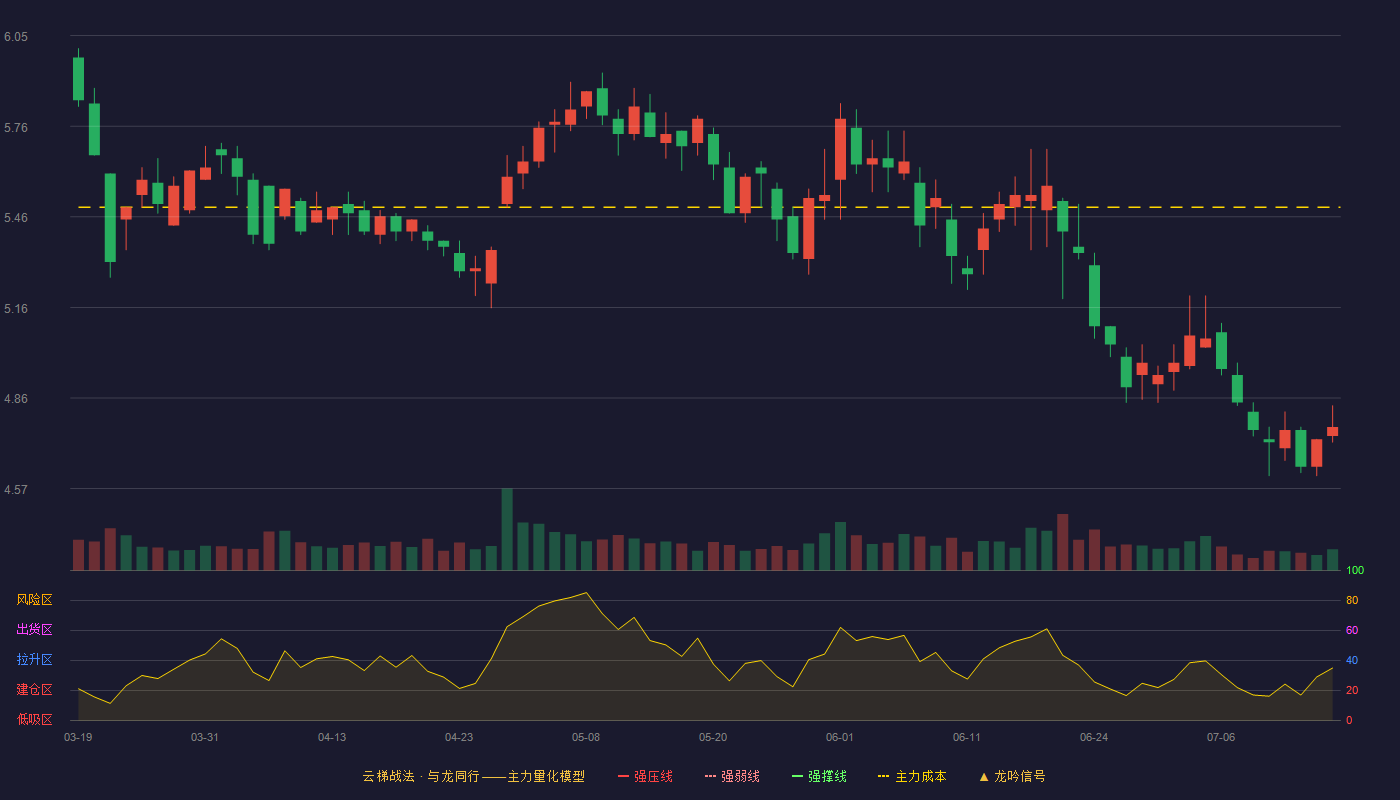Toggle the 主力成本 dashed-line legend item
Image resolution: width=1400 pixels, height=800 pixels.
click(x=912, y=776)
